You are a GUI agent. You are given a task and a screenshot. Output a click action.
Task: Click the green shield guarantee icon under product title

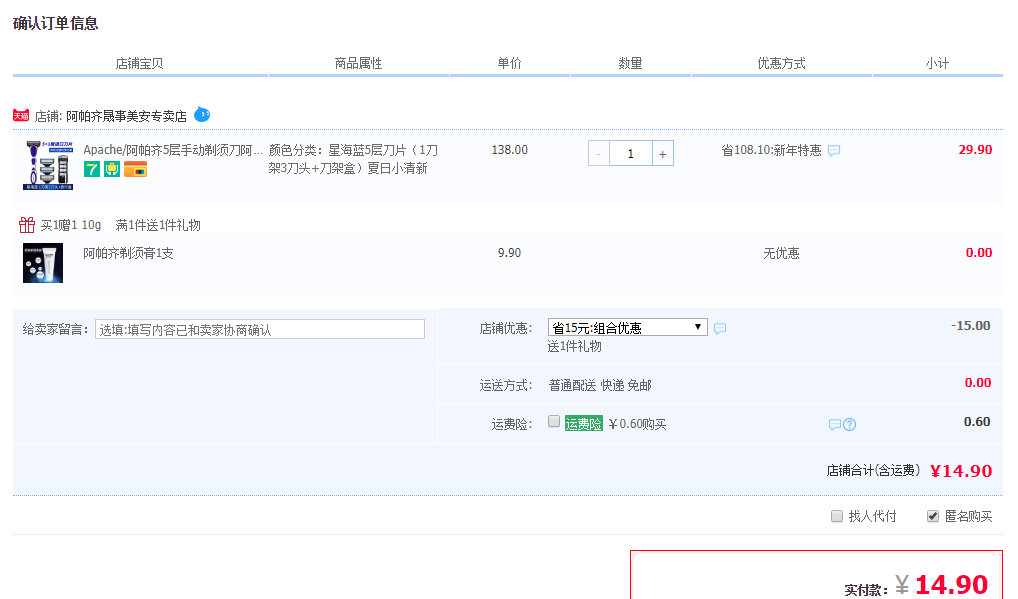click(x=112, y=169)
